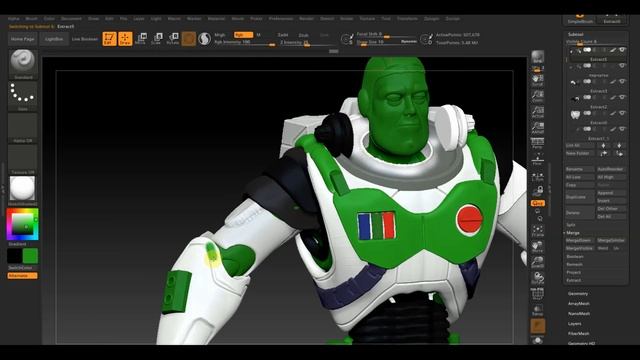640x360 pixels.
Task: Select the Move transform button in top shelf
Action: (x=141, y=39)
